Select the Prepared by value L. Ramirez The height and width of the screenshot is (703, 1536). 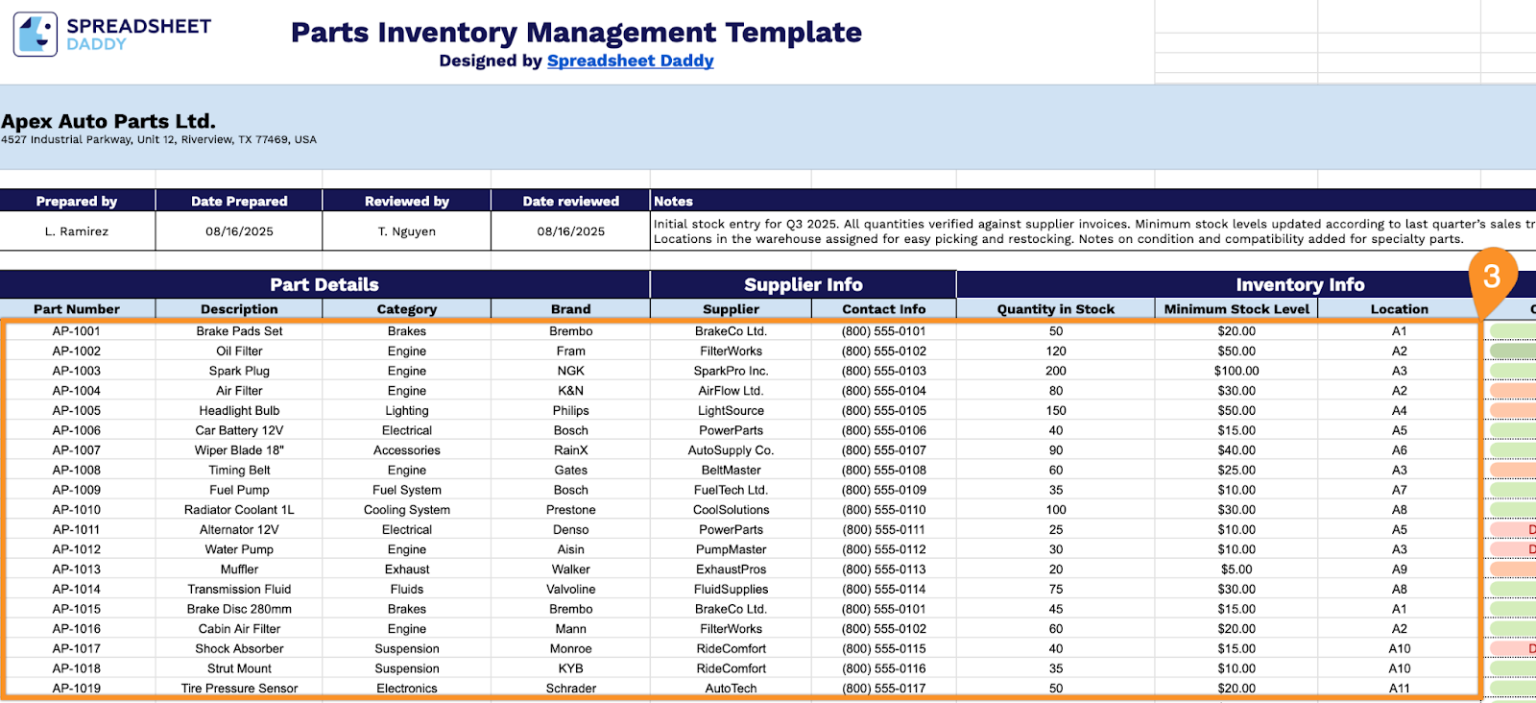pyautogui.click(x=77, y=231)
